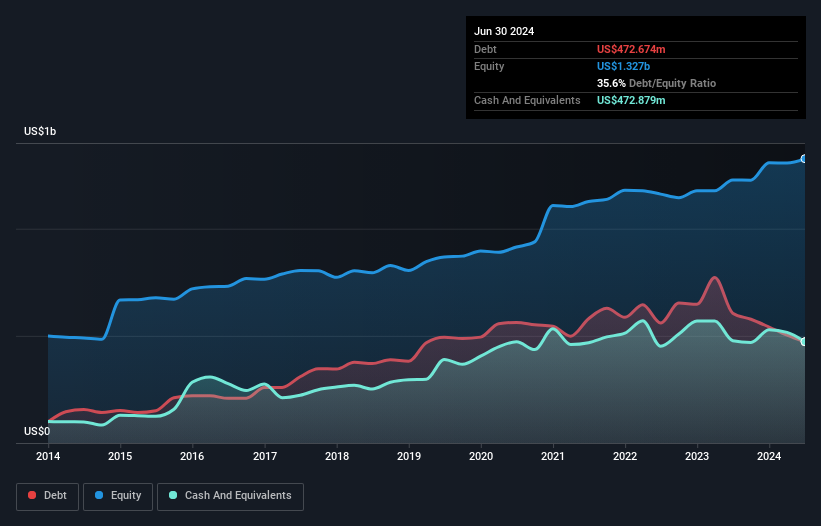Screen dimensions: 821x526
Task: Click the 2019 x-axis label
Action: [409, 456]
